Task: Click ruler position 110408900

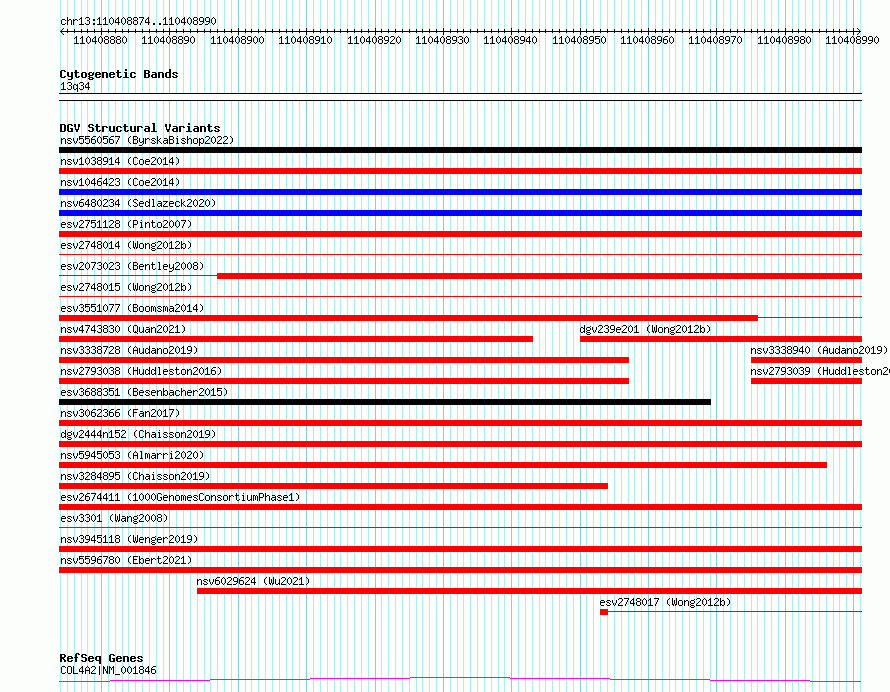Action: point(237,40)
